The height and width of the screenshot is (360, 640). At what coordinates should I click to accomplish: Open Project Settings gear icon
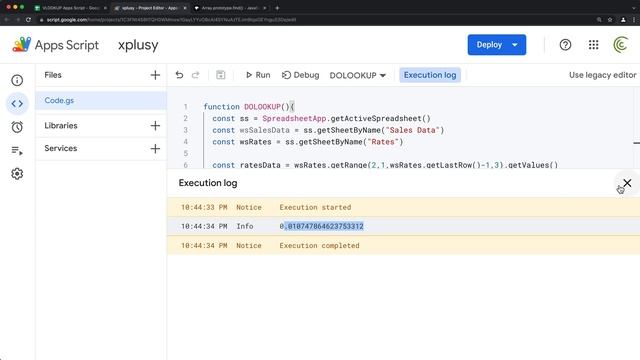[17, 174]
